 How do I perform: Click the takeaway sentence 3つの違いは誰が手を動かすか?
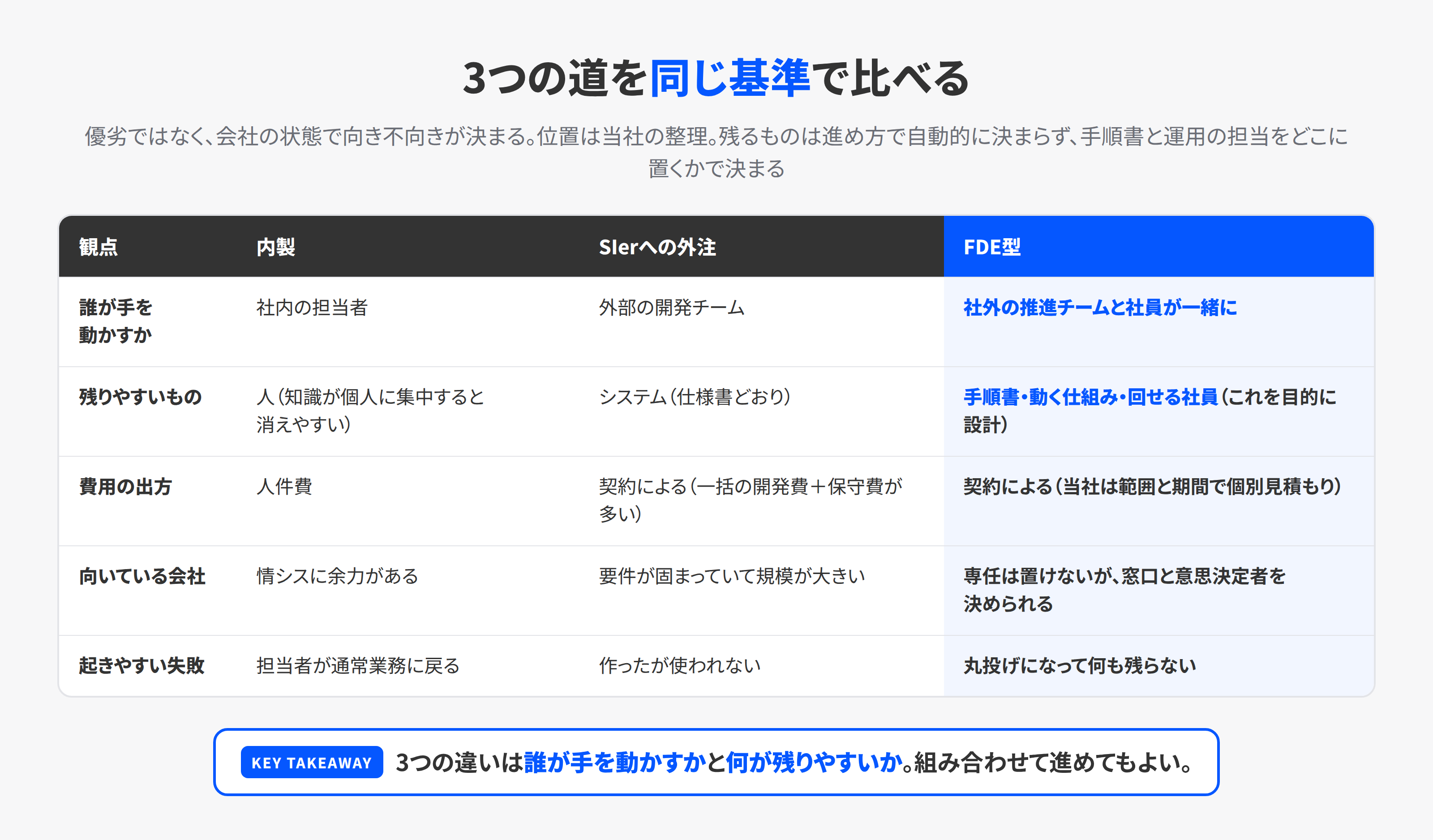click(x=550, y=763)
